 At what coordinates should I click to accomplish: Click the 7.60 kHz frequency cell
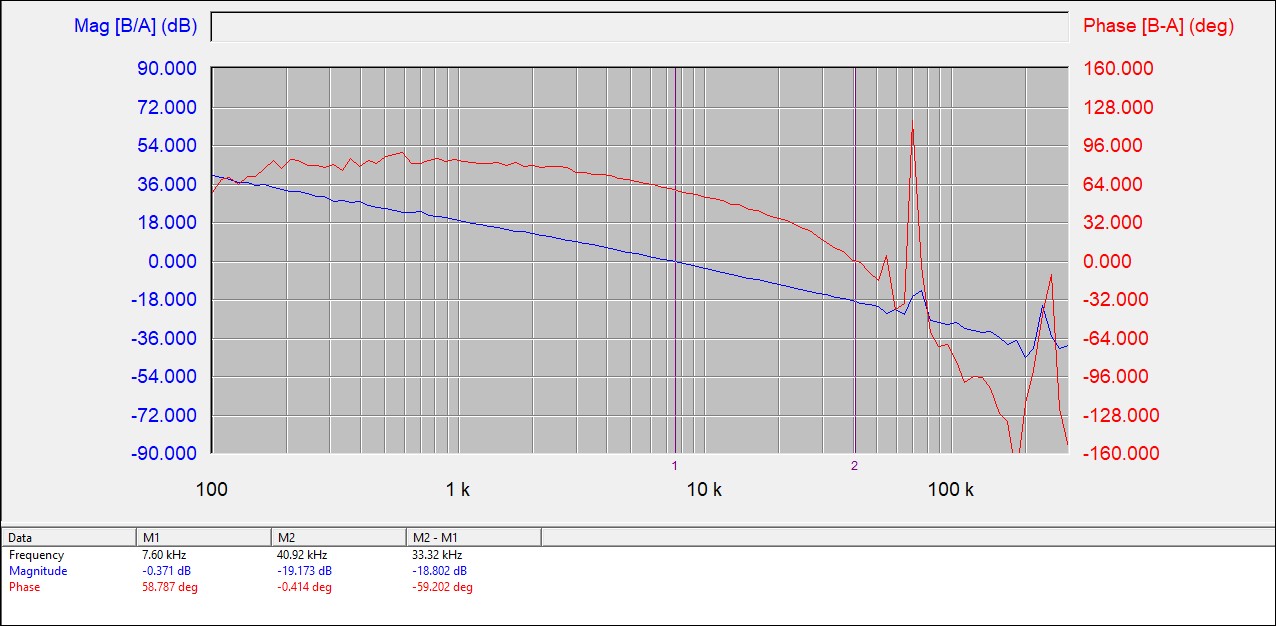pos(164,555)
